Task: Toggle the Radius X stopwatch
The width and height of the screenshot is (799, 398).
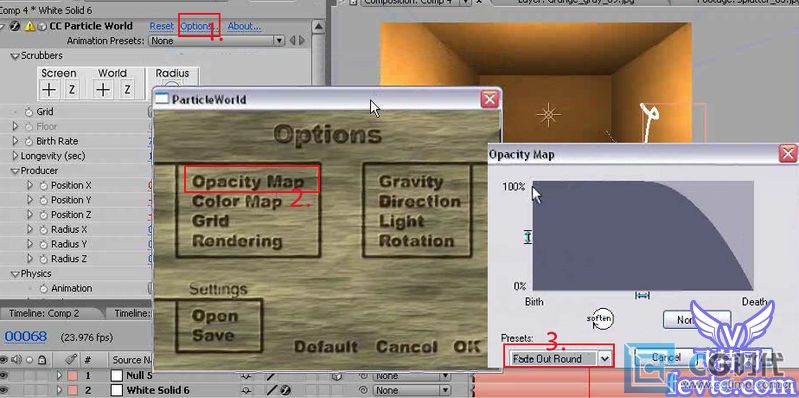Action: coord(43,229)
